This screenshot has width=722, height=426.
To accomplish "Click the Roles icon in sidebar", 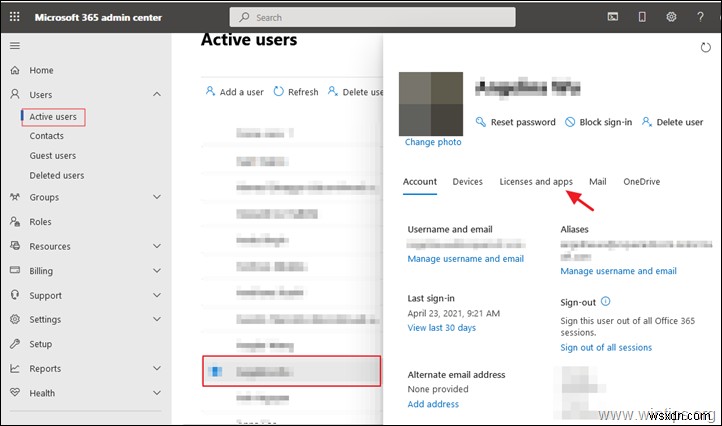I will [x=15, y=222].
